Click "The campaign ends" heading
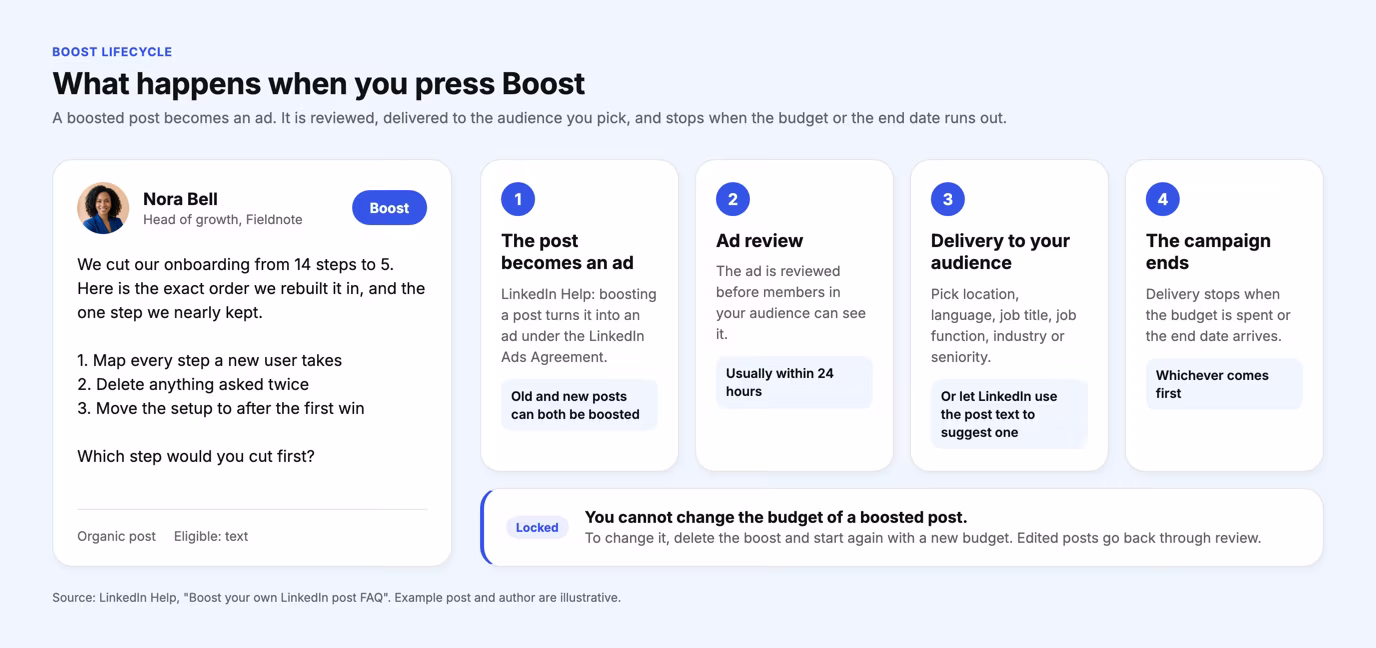 pos(1208,252)
